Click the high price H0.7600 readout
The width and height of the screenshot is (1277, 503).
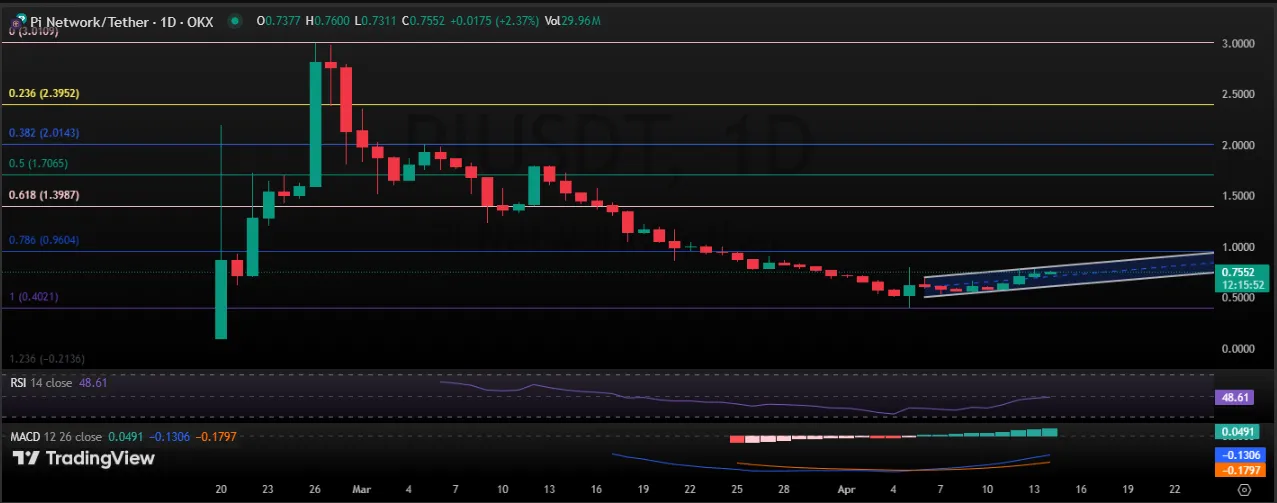329,20
